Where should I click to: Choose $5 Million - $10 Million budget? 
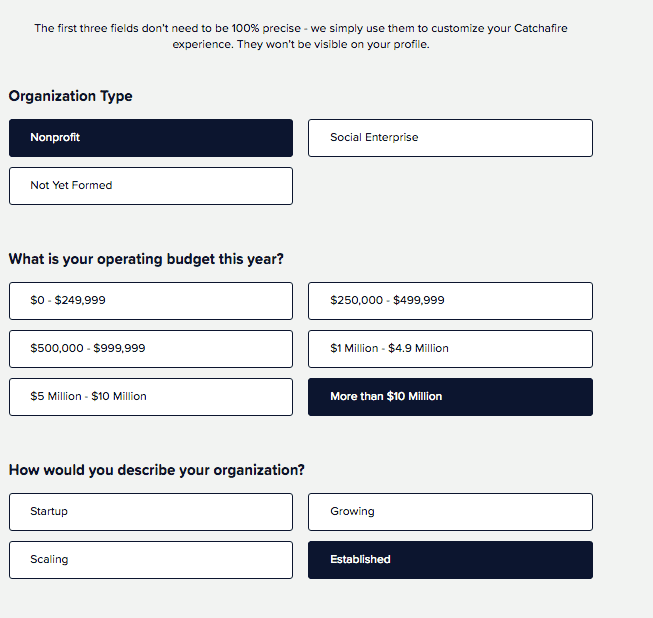click(x=150, y=397)
